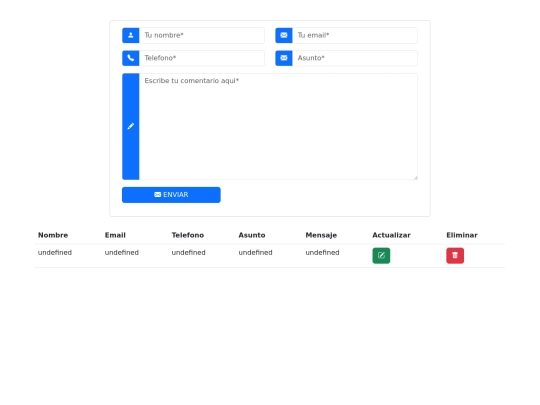
Task: Click the envelope icon beside Asunto field
Action: point(284,58)
